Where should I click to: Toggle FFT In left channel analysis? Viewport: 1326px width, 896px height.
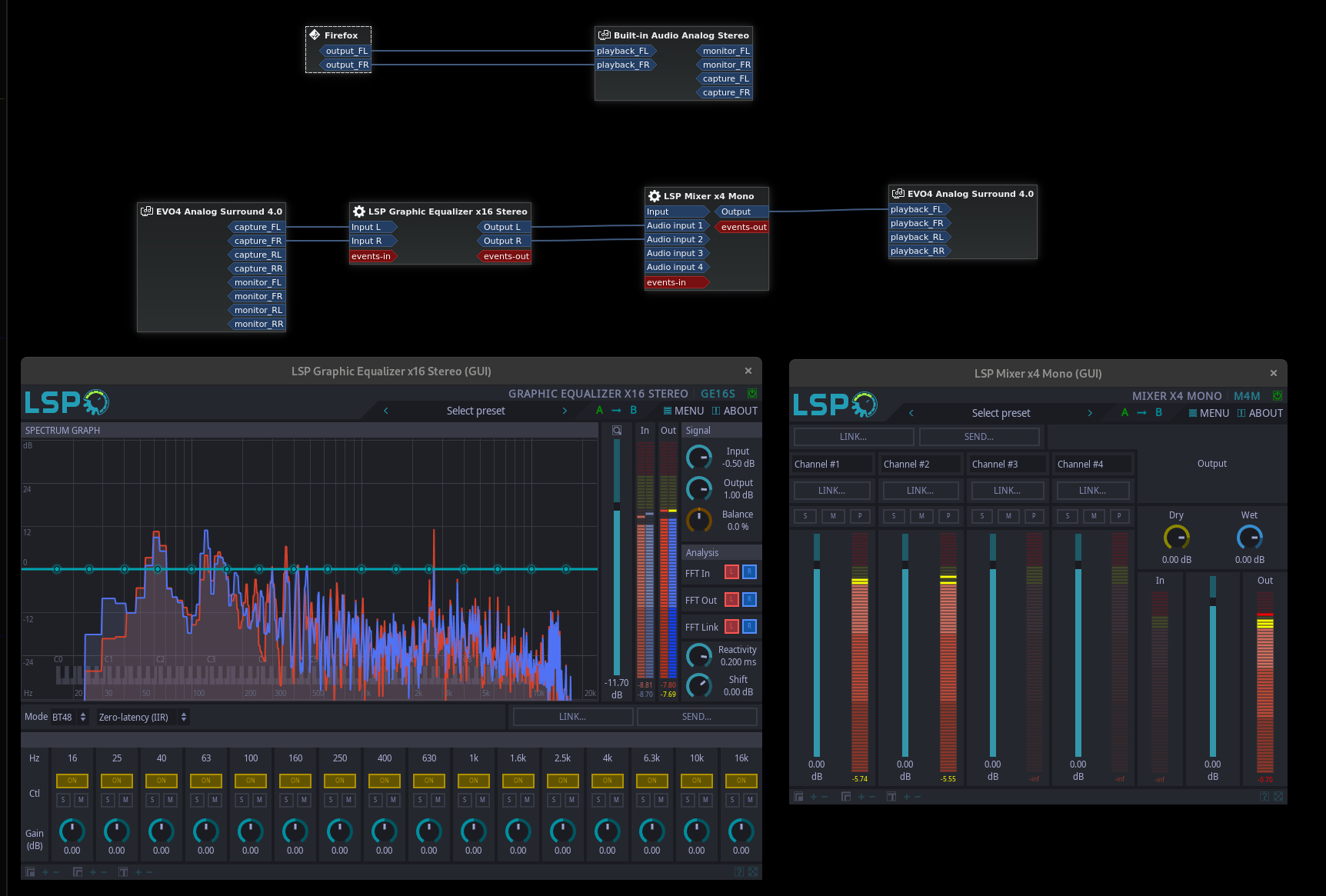[x=731, y=571]
